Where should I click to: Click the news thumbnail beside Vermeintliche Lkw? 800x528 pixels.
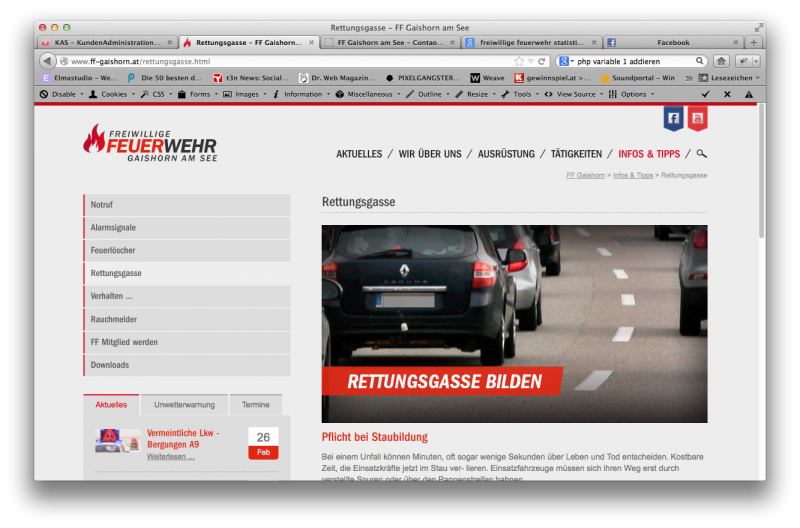coord(118,440)
